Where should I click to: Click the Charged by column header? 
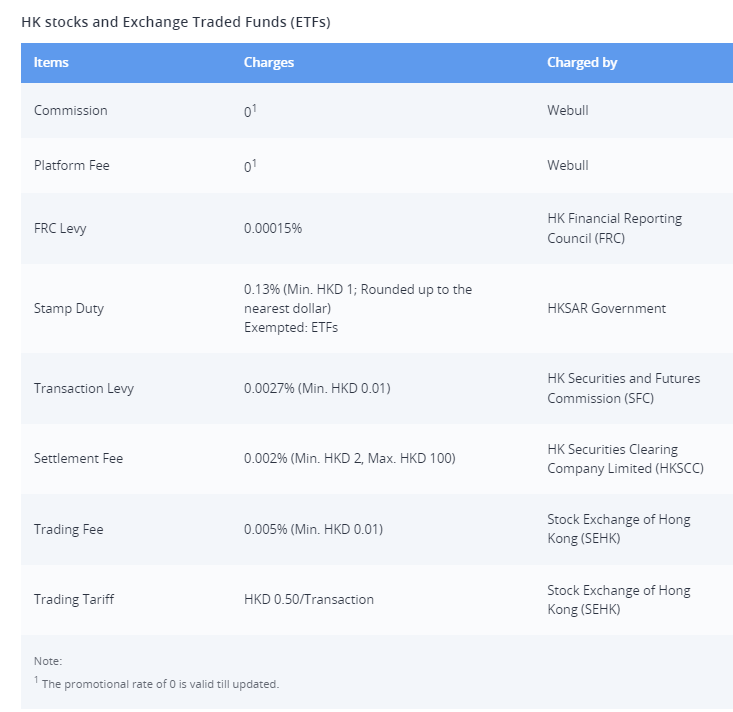pos(582,62)
